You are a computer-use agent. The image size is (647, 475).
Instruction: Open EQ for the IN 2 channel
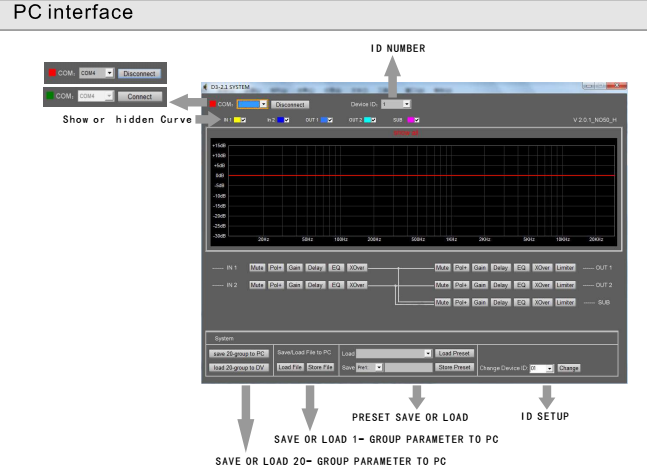(335, 285)
